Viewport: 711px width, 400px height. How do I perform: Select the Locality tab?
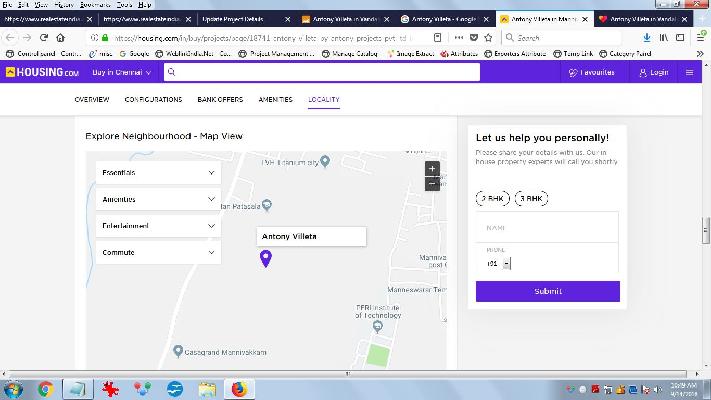(324, 99)
